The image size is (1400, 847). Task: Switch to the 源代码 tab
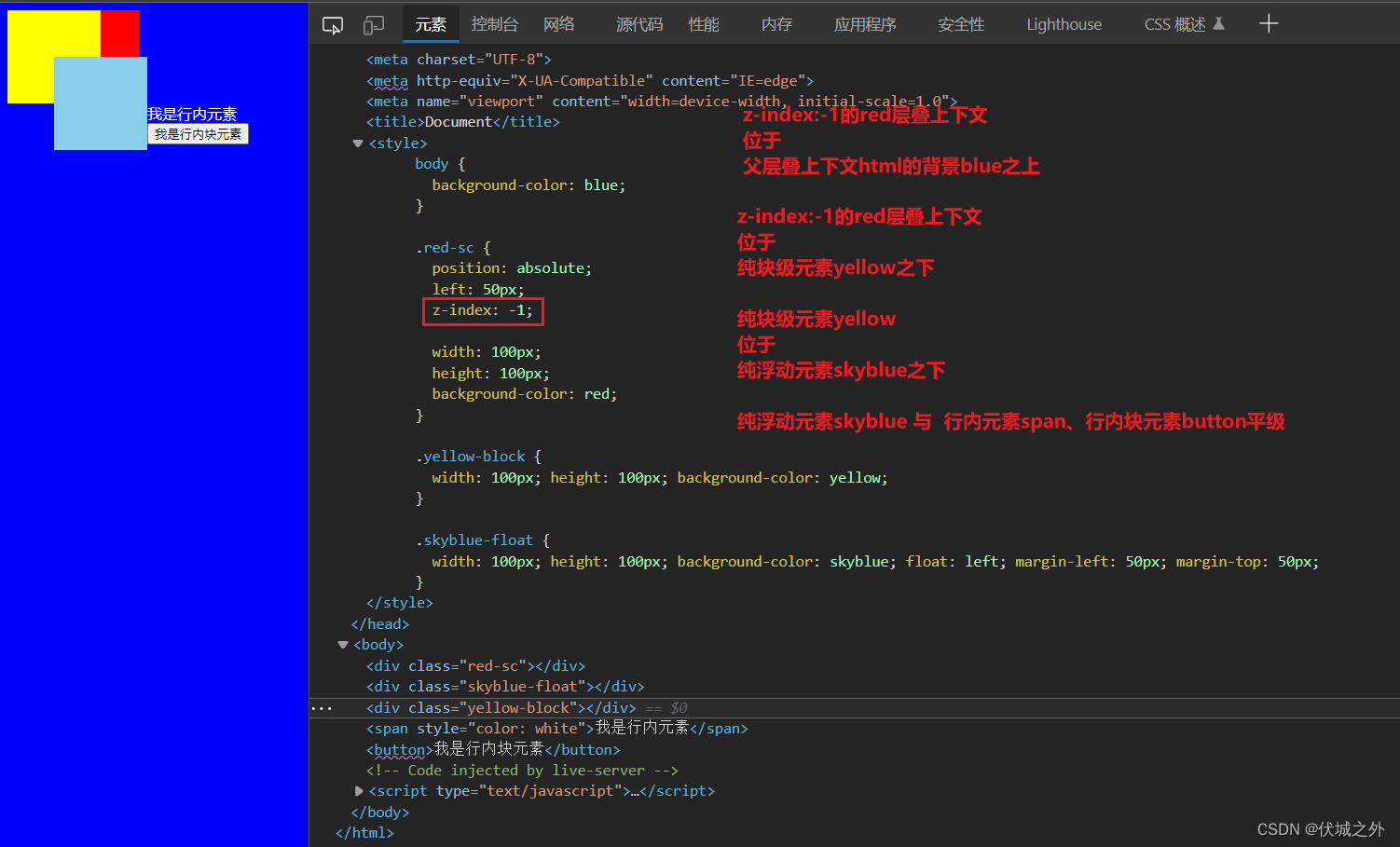pos(639,24)
